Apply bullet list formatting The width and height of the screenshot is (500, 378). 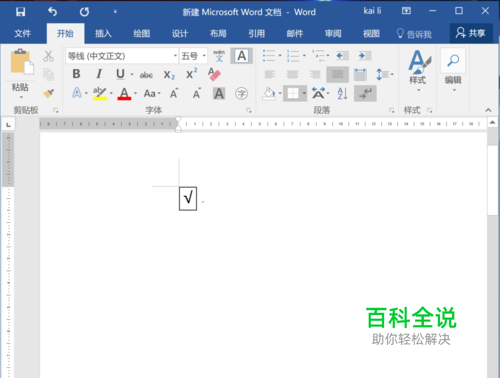[x=269, y=56]
